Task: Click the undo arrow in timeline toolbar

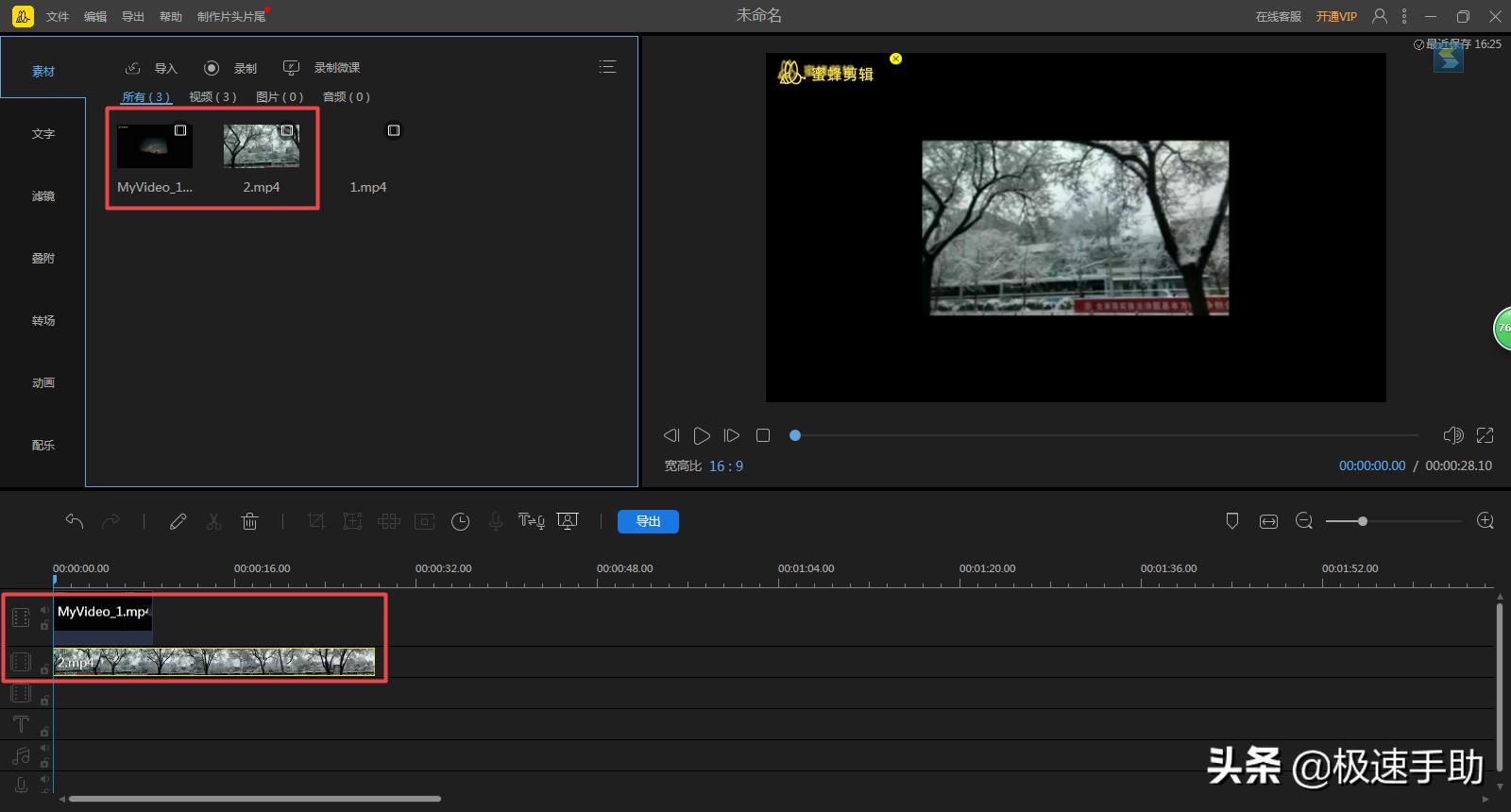Action: pos(75,521)
